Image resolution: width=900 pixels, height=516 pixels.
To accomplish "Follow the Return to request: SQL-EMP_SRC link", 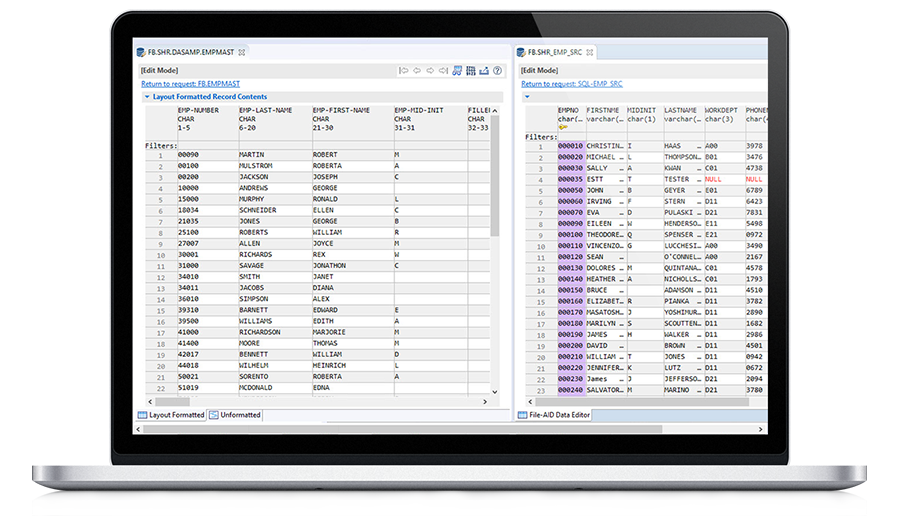I will pos(571,84).
